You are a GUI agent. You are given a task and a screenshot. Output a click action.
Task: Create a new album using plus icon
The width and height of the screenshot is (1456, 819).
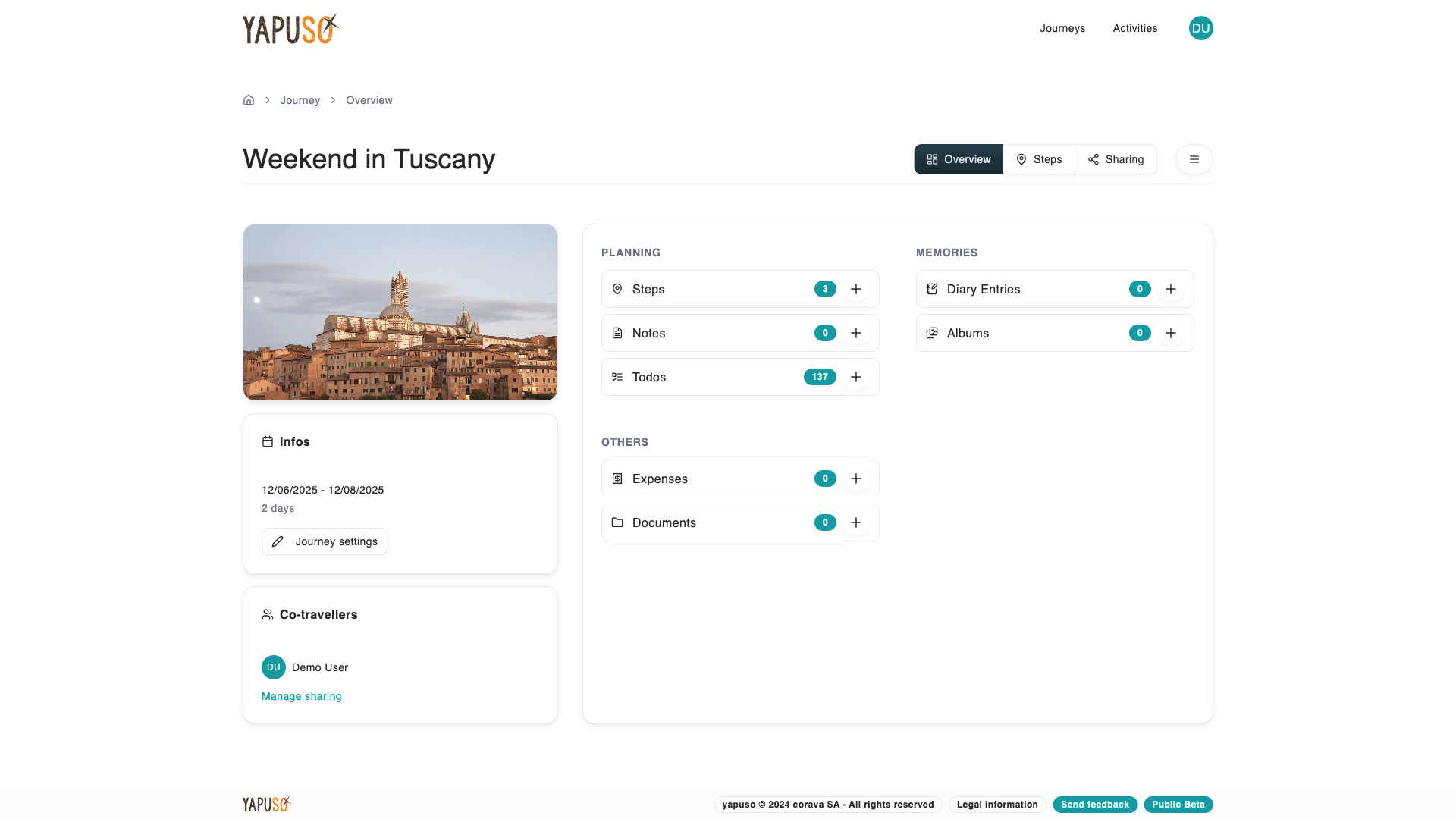coord(1171,333)
